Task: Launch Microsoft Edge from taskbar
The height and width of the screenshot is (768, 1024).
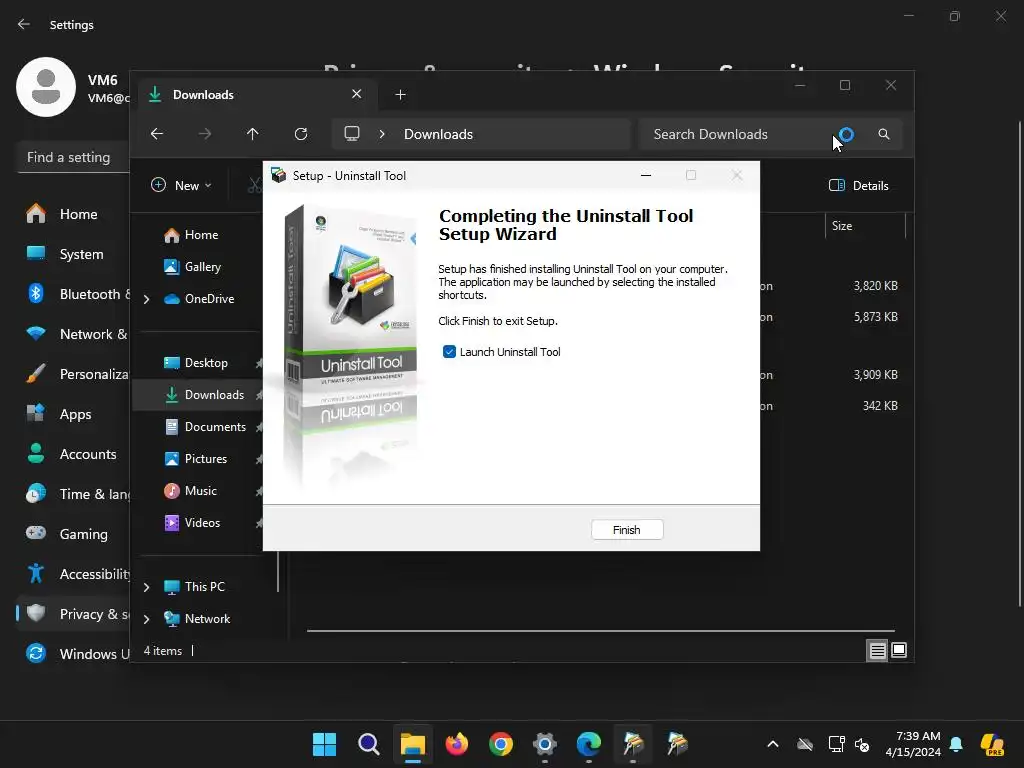Action: tap(588, 744)
